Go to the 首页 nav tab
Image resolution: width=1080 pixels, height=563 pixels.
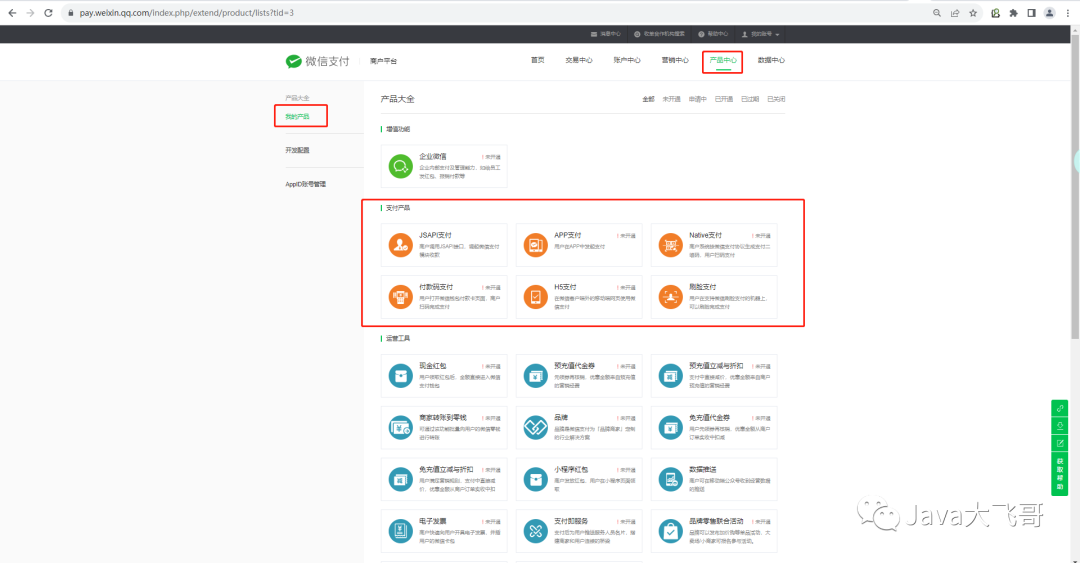[x=537, y=60]
